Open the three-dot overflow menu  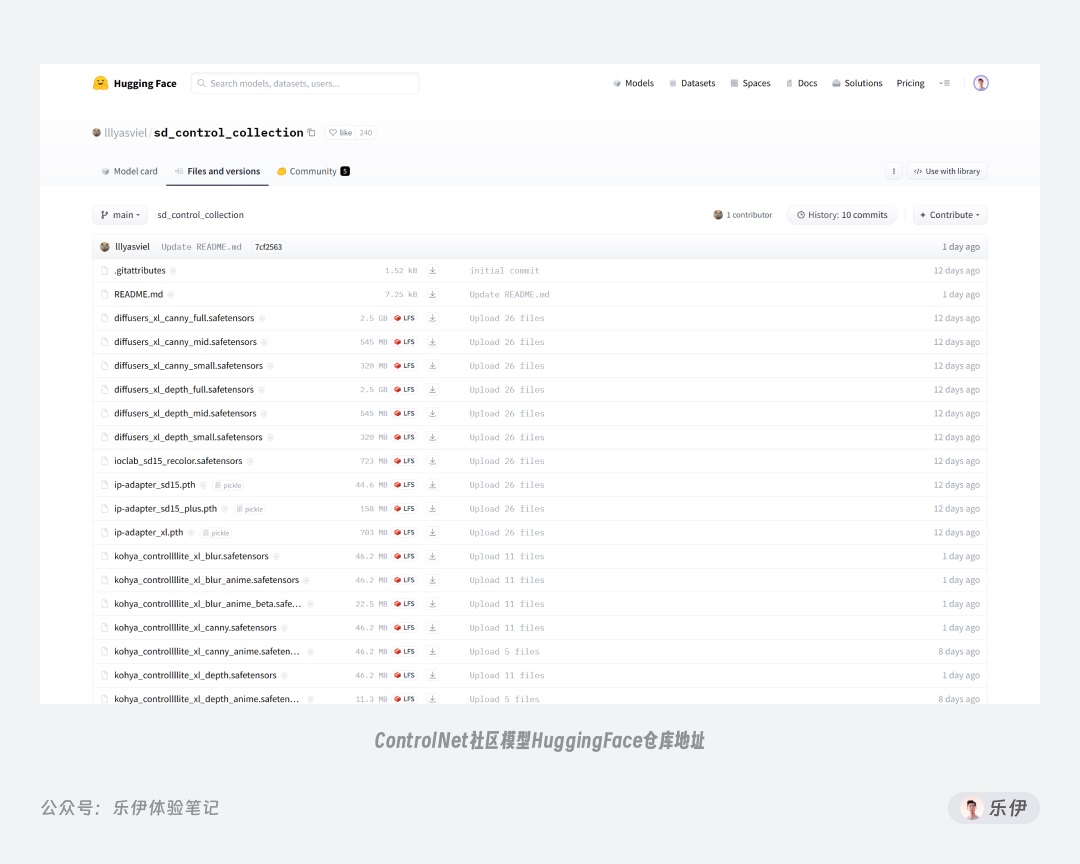click(x=893, y=171)
